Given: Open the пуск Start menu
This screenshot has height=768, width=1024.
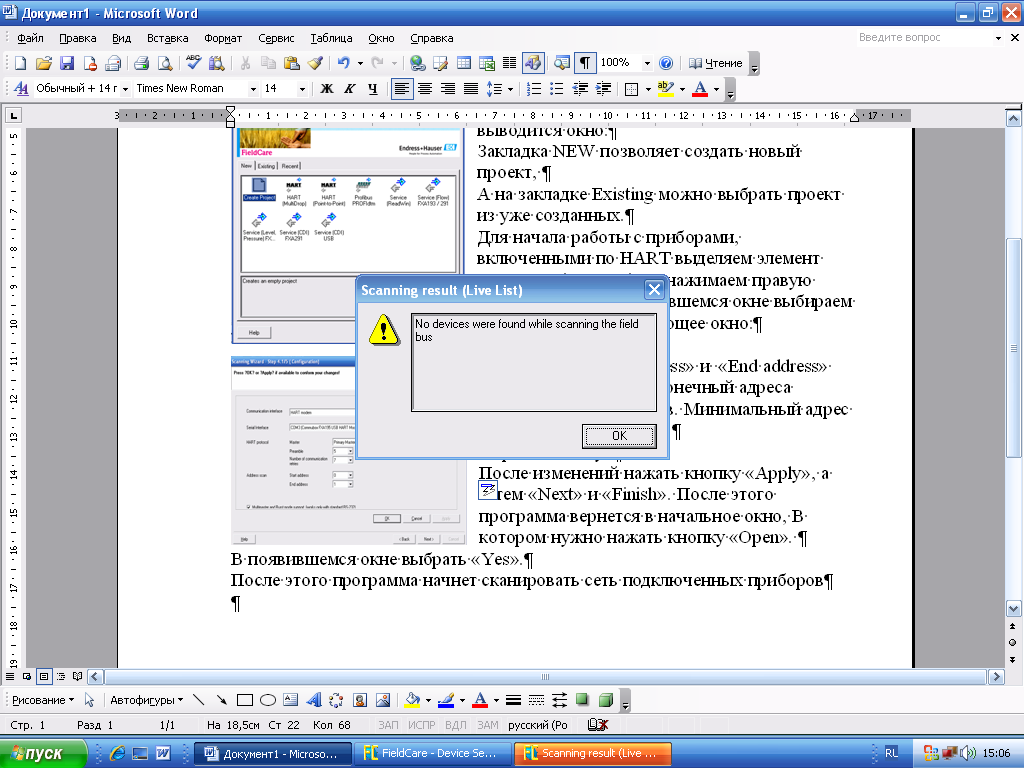Looking at the screenshot, I should tap(43, 754).
